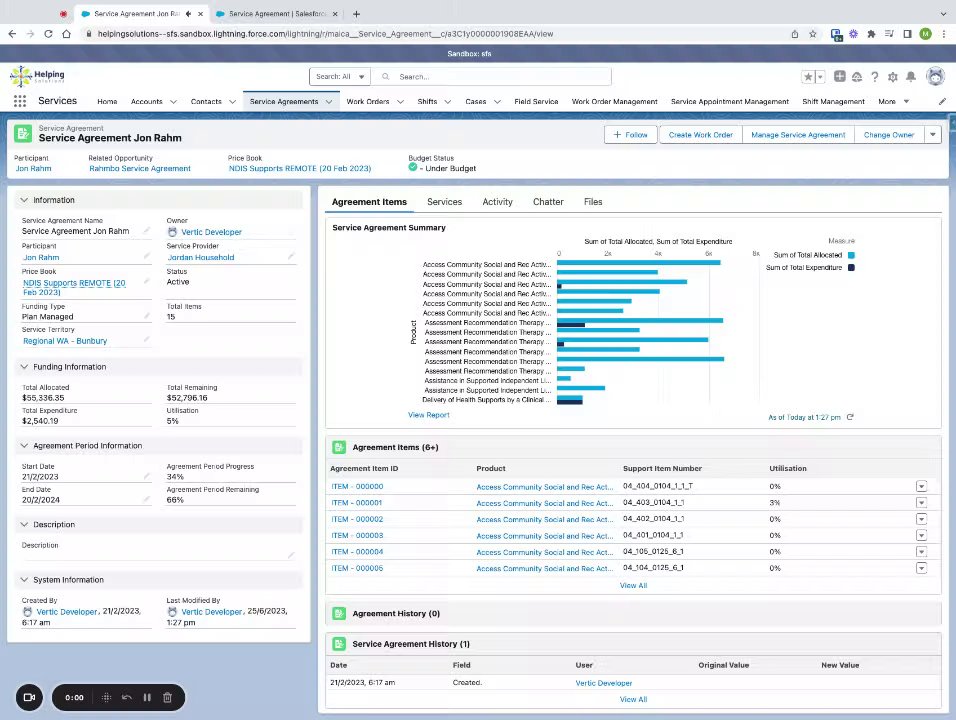Click the browser share icon

pyautogui.click(x=794, y=34)
